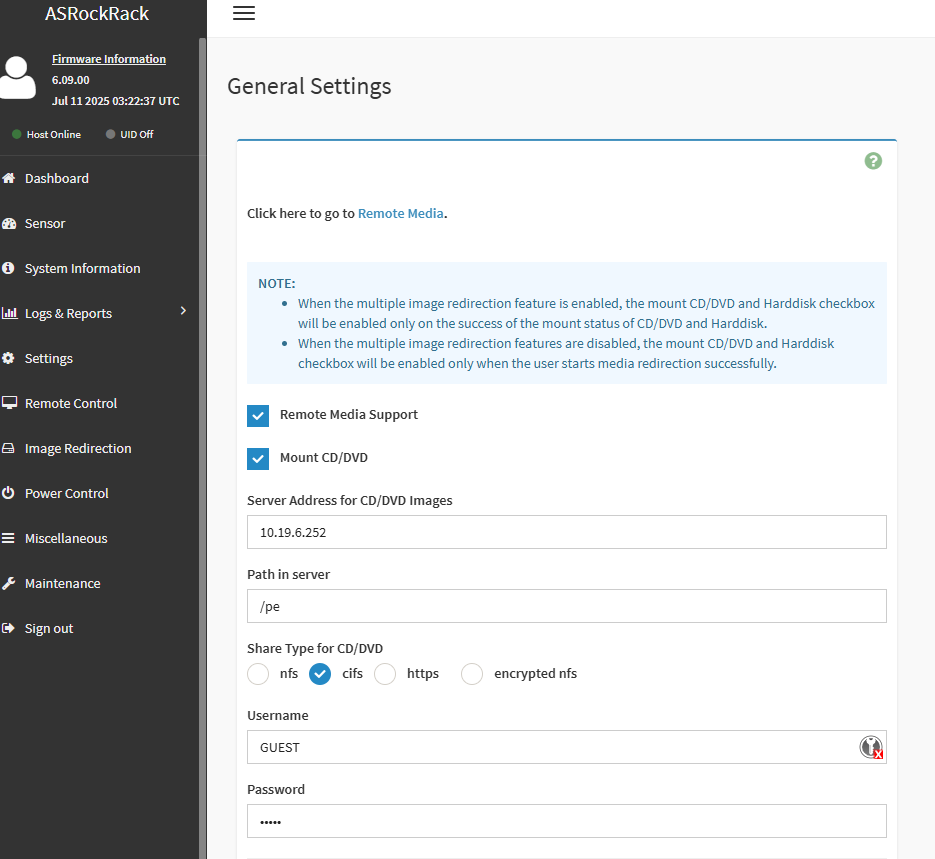The image size is (935, 859).
Task: Open the Firmware Information link
Action: pos(109,59)
